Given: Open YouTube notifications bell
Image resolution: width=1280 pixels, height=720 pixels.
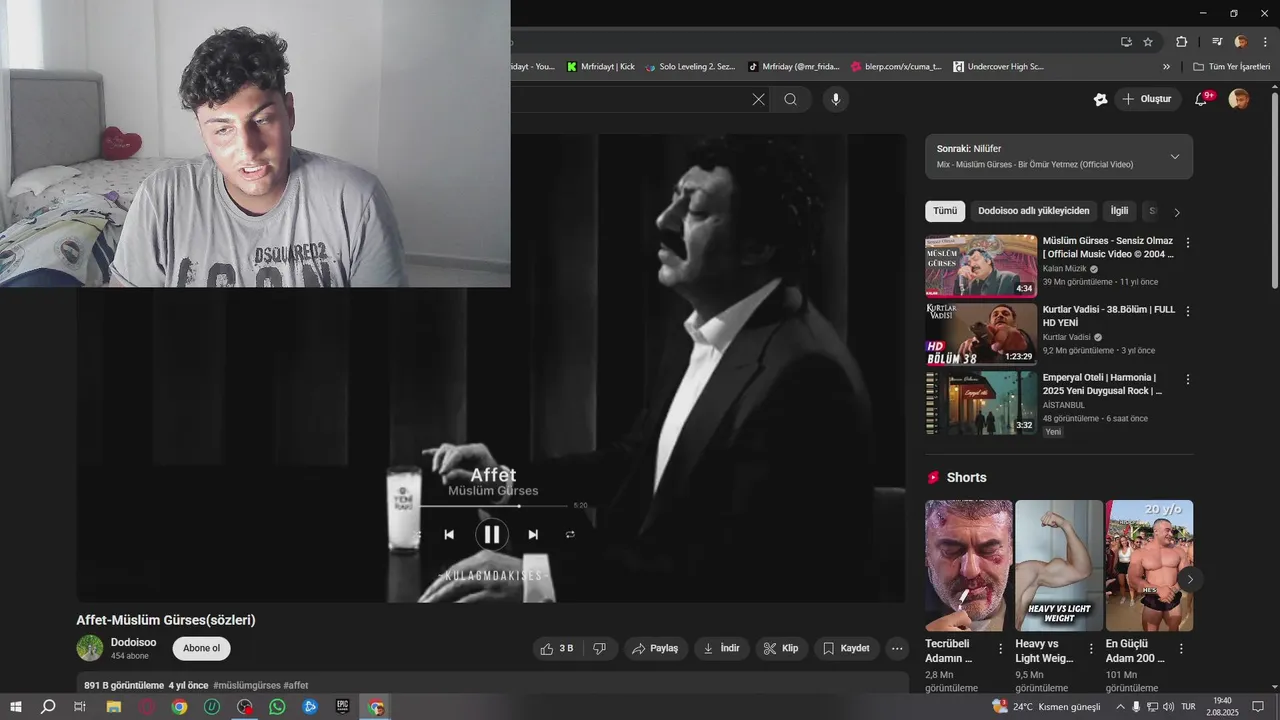Looking at the screenshot, I should (1202, 99).
